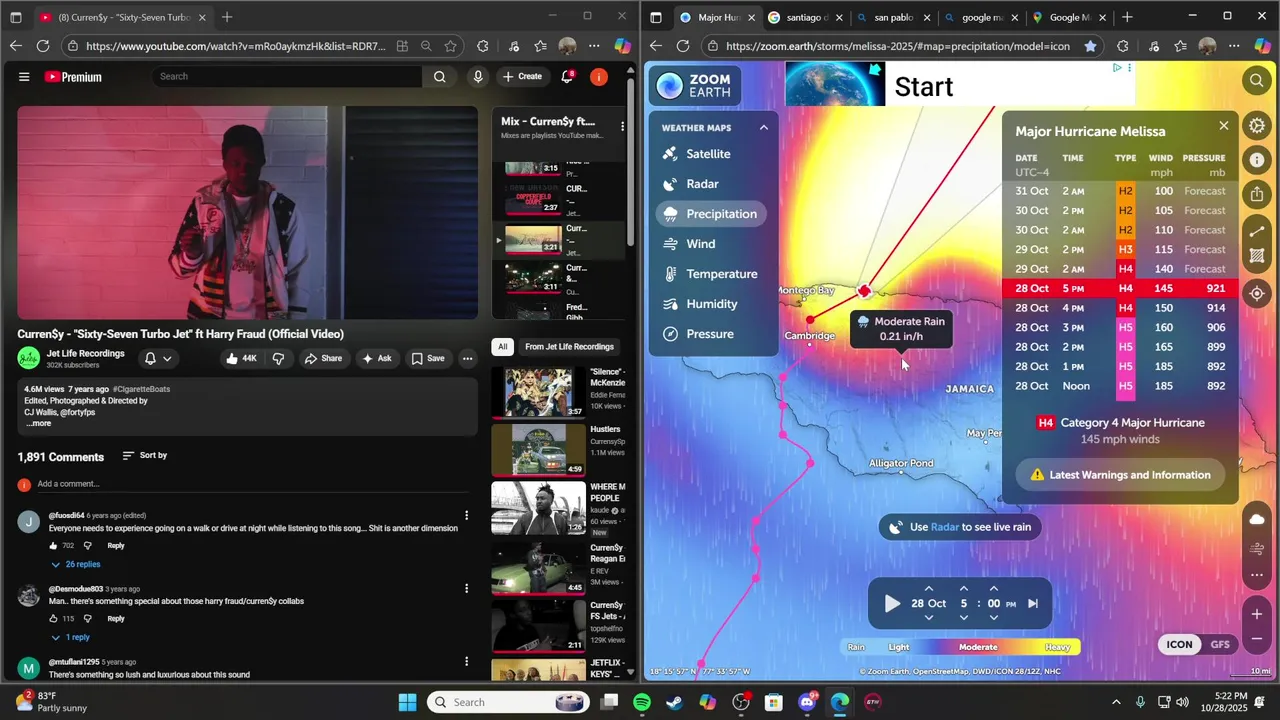Screen dimensions: 1280x720
Task: Toggle the clouds overlay icon on map
Action: 1257,519
